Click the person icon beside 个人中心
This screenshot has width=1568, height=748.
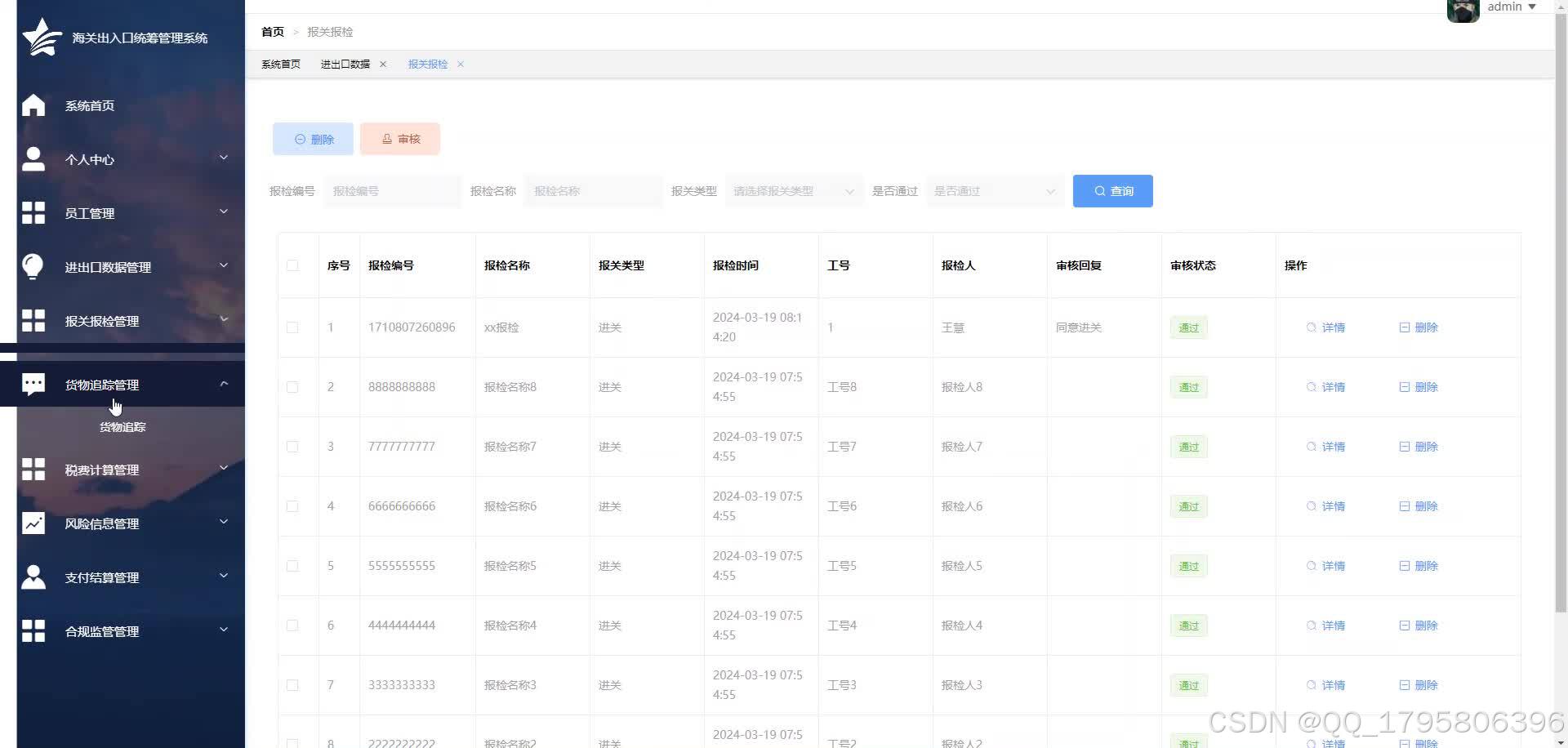[x=33, y=159]
